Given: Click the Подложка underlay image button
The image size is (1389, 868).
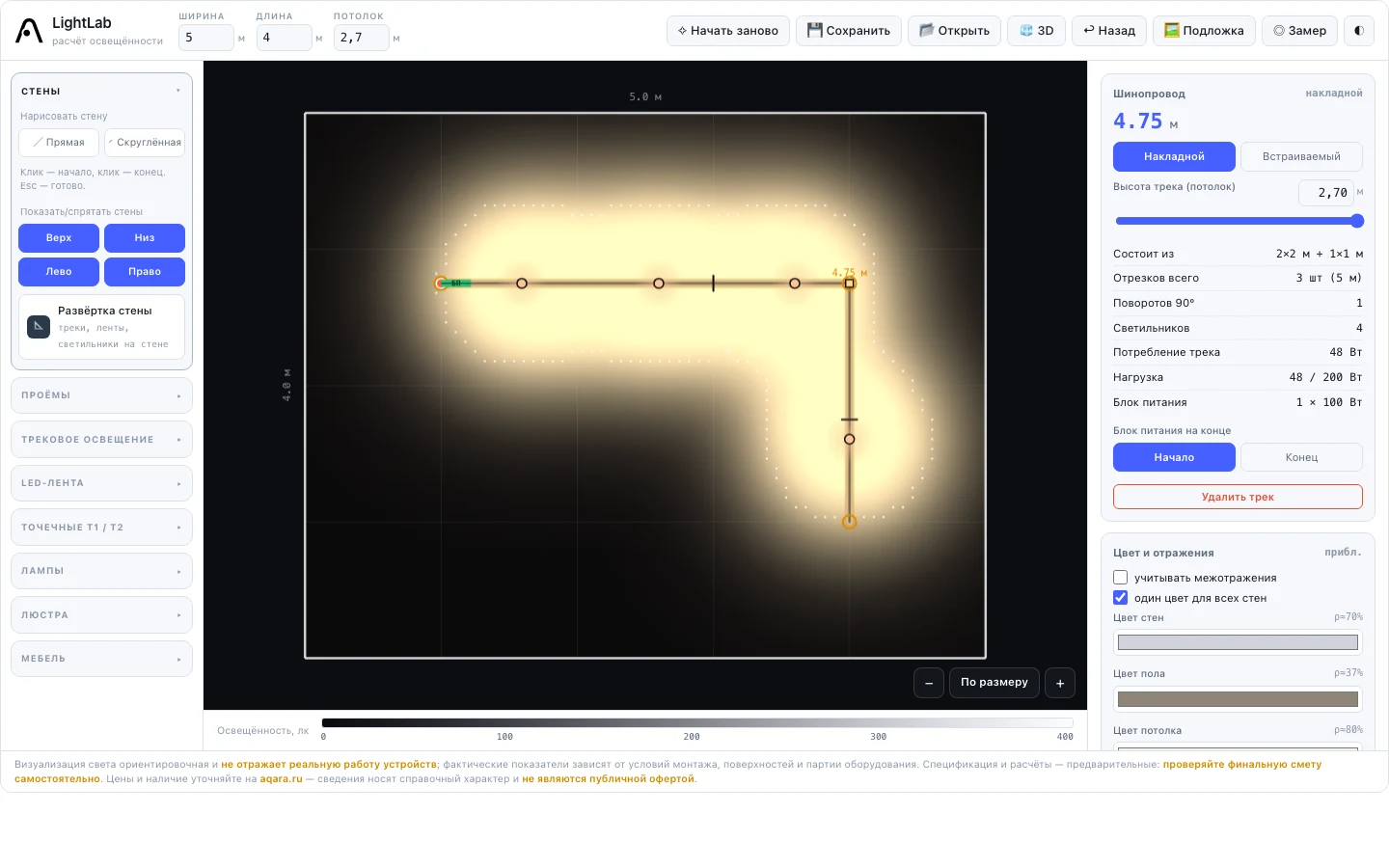Looking at the screenshot, I should pos(1205,31).
